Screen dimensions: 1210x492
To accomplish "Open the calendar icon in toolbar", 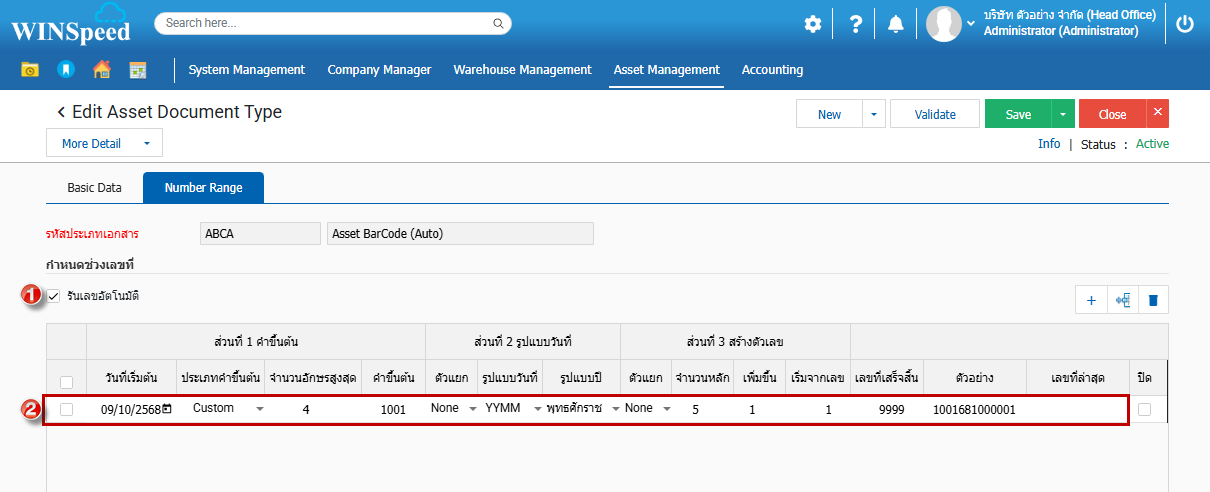I will coord(137,70).
